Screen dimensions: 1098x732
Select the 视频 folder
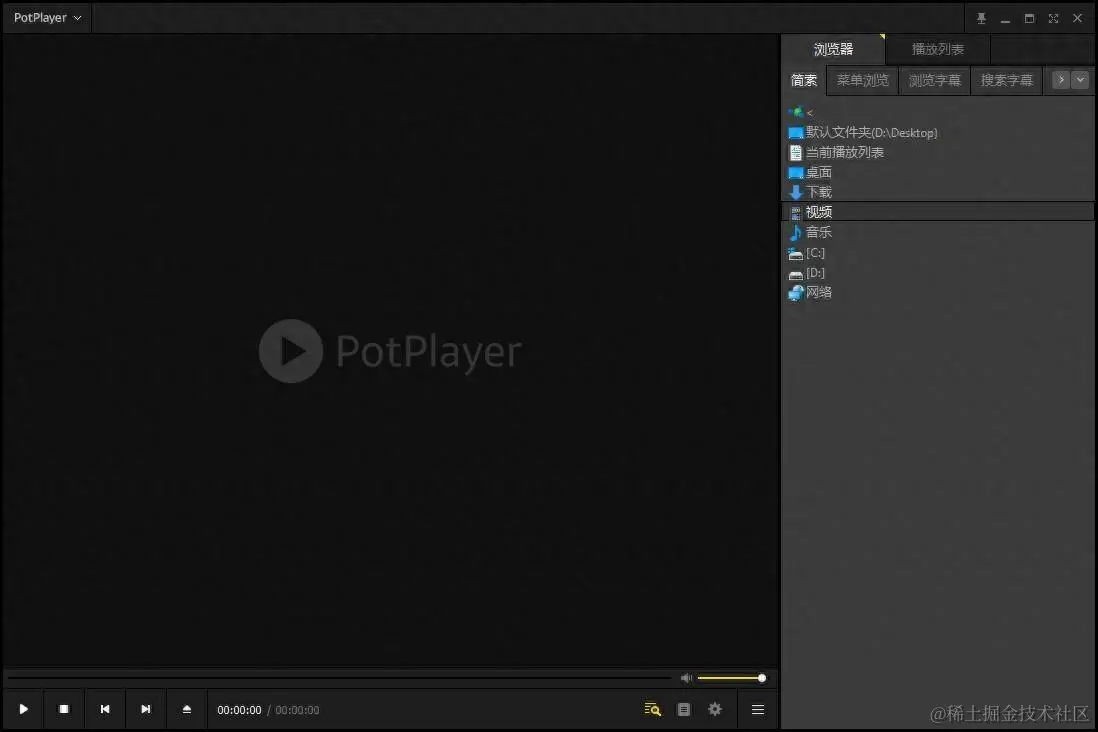point(937,212)
